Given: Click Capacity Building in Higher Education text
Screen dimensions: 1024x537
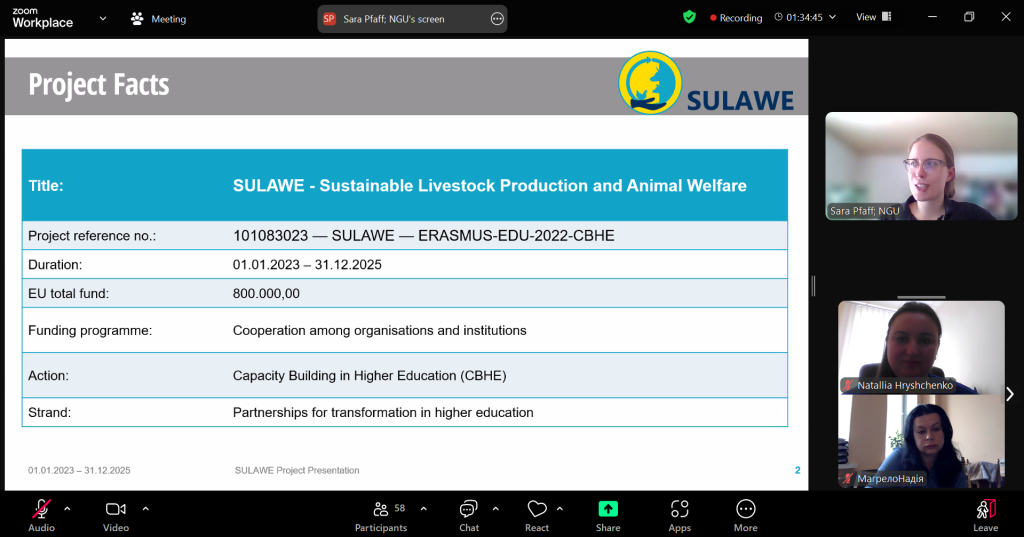Looking at the screenshot, I should tap(370, 376).
